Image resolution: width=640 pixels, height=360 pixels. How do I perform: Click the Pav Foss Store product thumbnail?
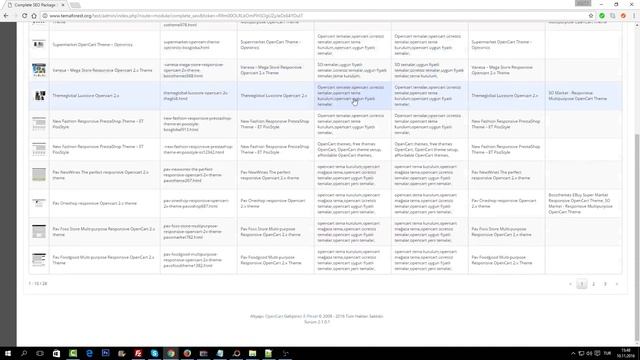pyautogui.click(x=39, y=231)
